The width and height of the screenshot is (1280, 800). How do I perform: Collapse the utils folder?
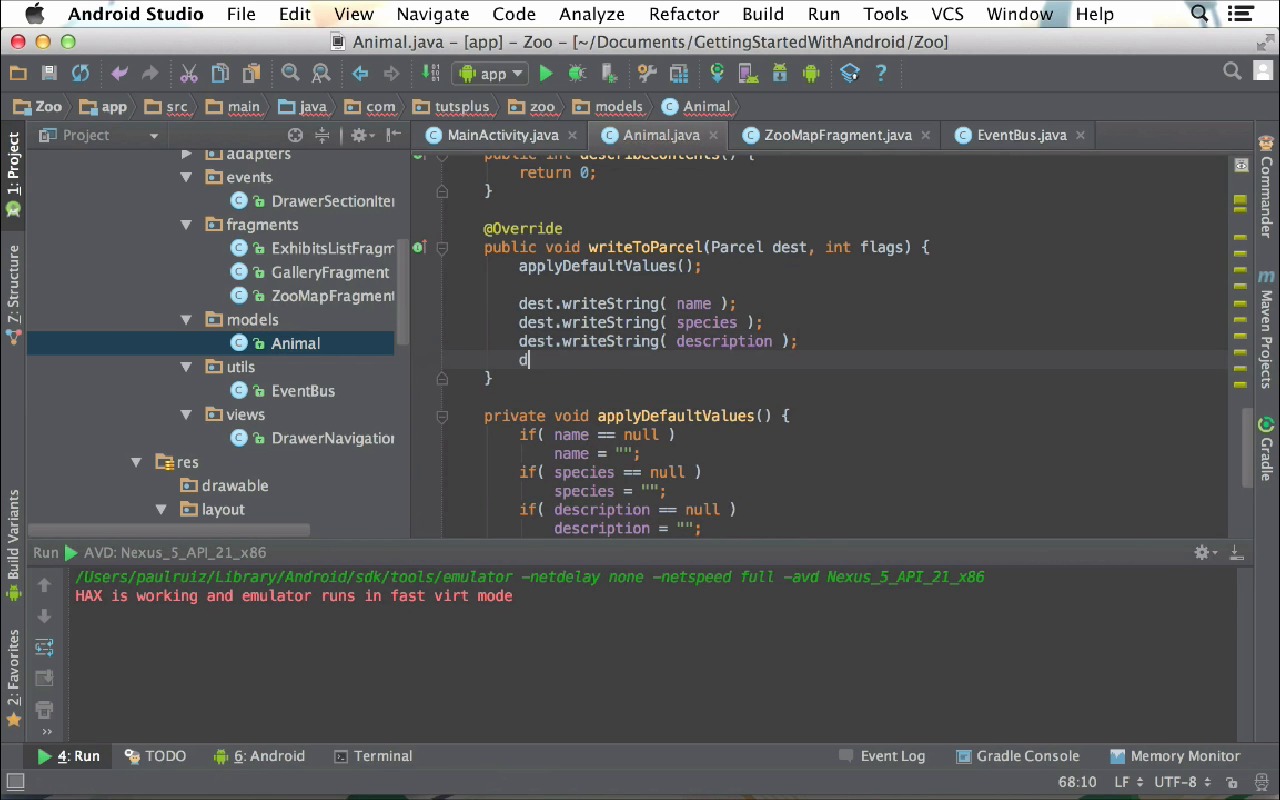(186, 367)
